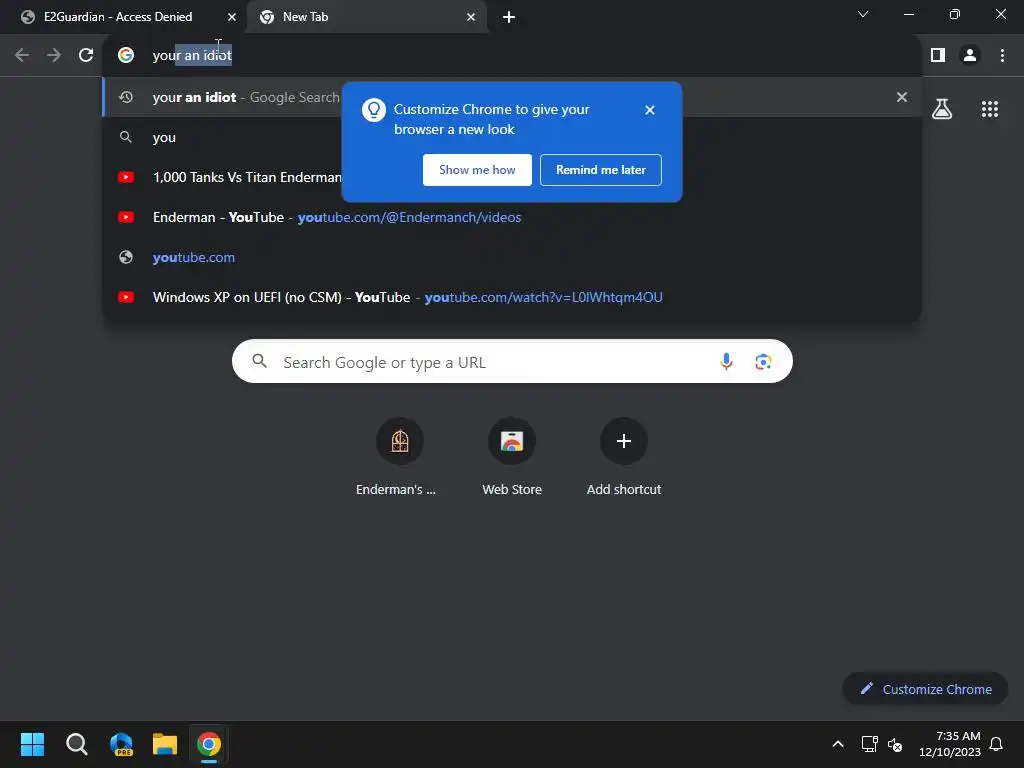
Task: Open File Explorer from the taskbar
Action: [165, 744]
